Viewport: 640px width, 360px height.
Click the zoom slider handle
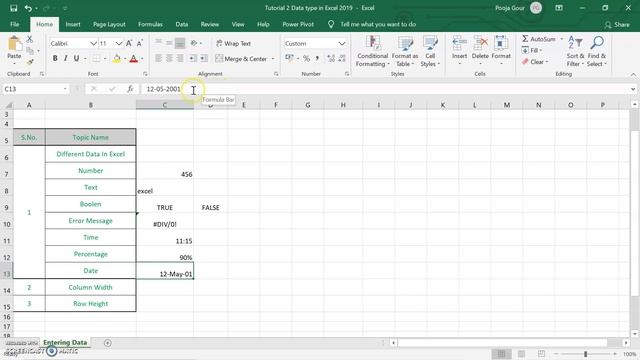tap(585, 354)
